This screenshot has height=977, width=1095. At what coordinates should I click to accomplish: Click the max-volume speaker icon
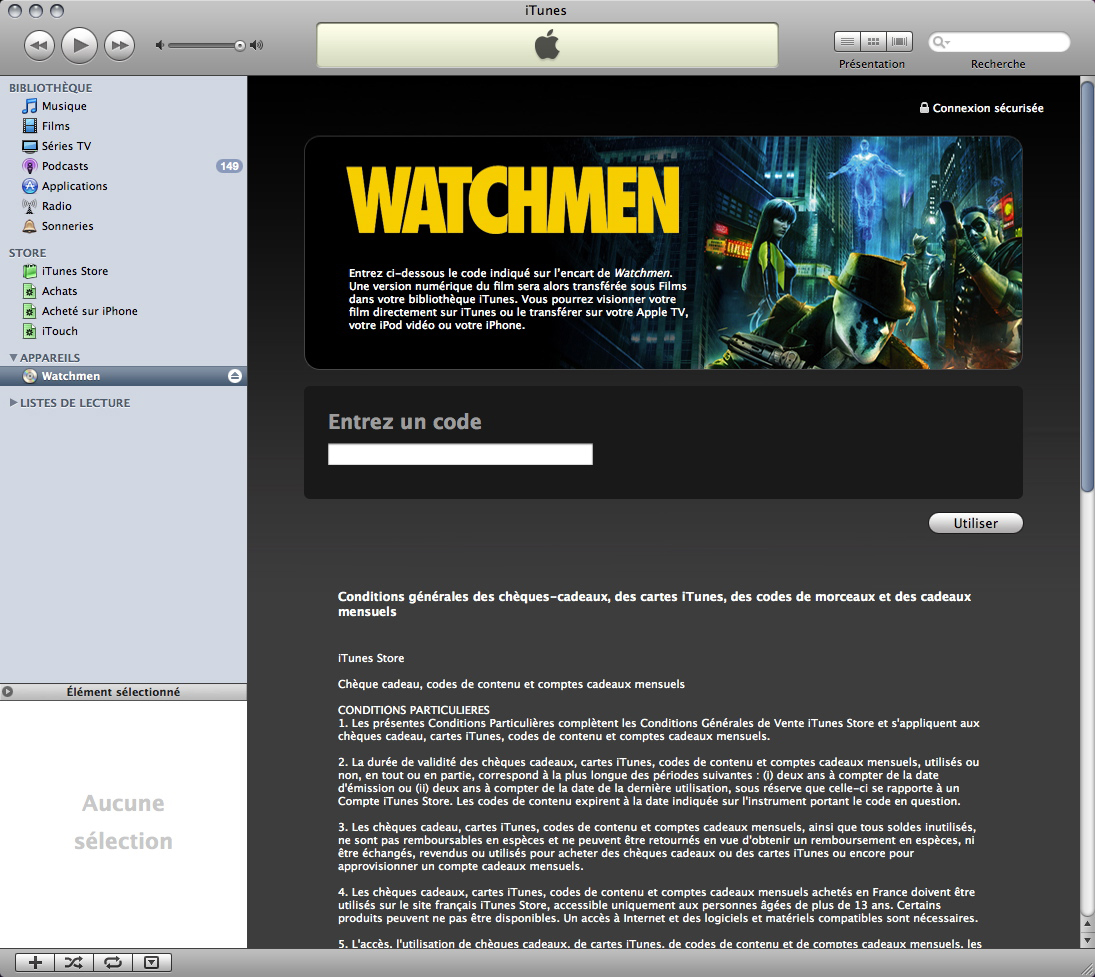point(257,45)
